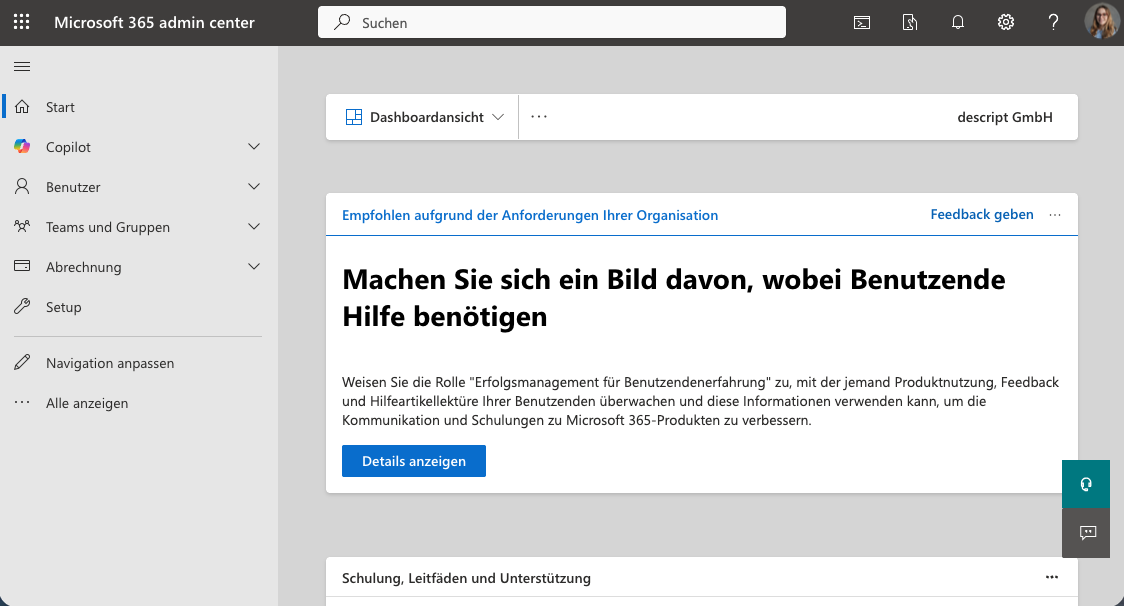
Task: Open the notifications bell
Action: pyautogui.click(x=957, y=21)
